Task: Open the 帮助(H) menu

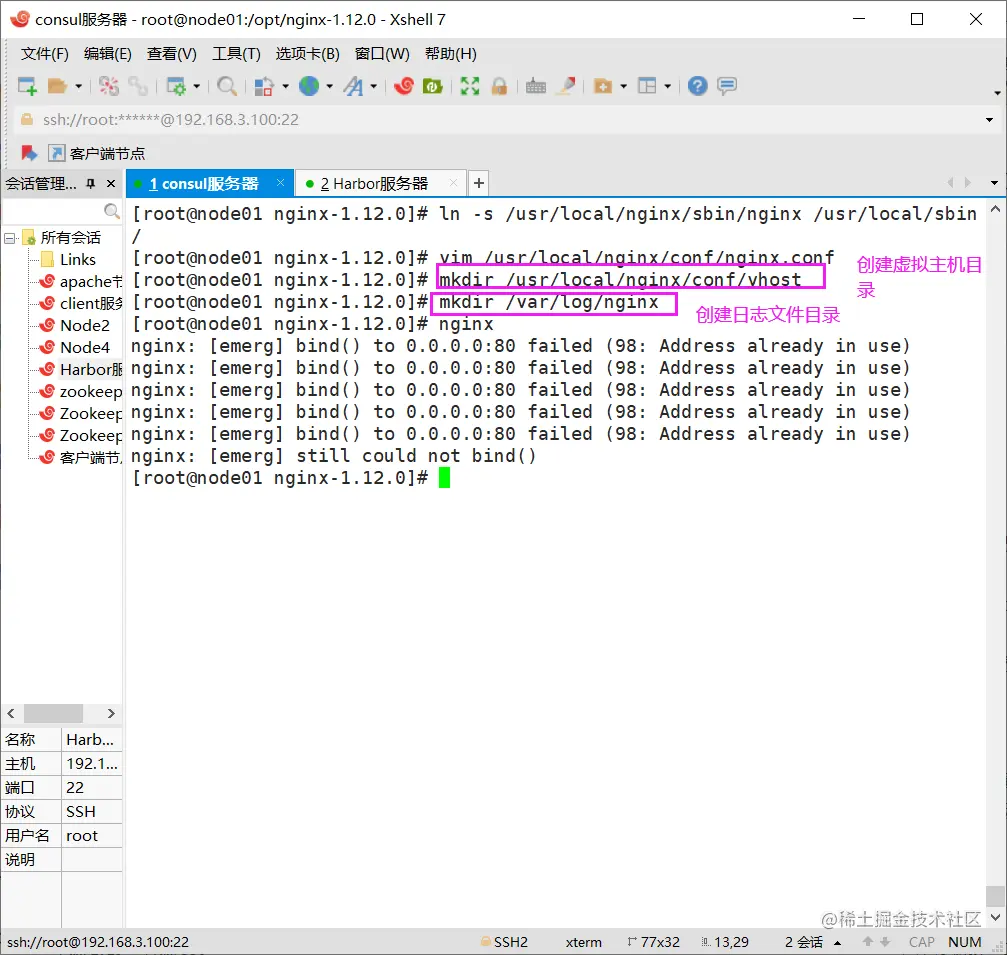Action: pos(450,54)
